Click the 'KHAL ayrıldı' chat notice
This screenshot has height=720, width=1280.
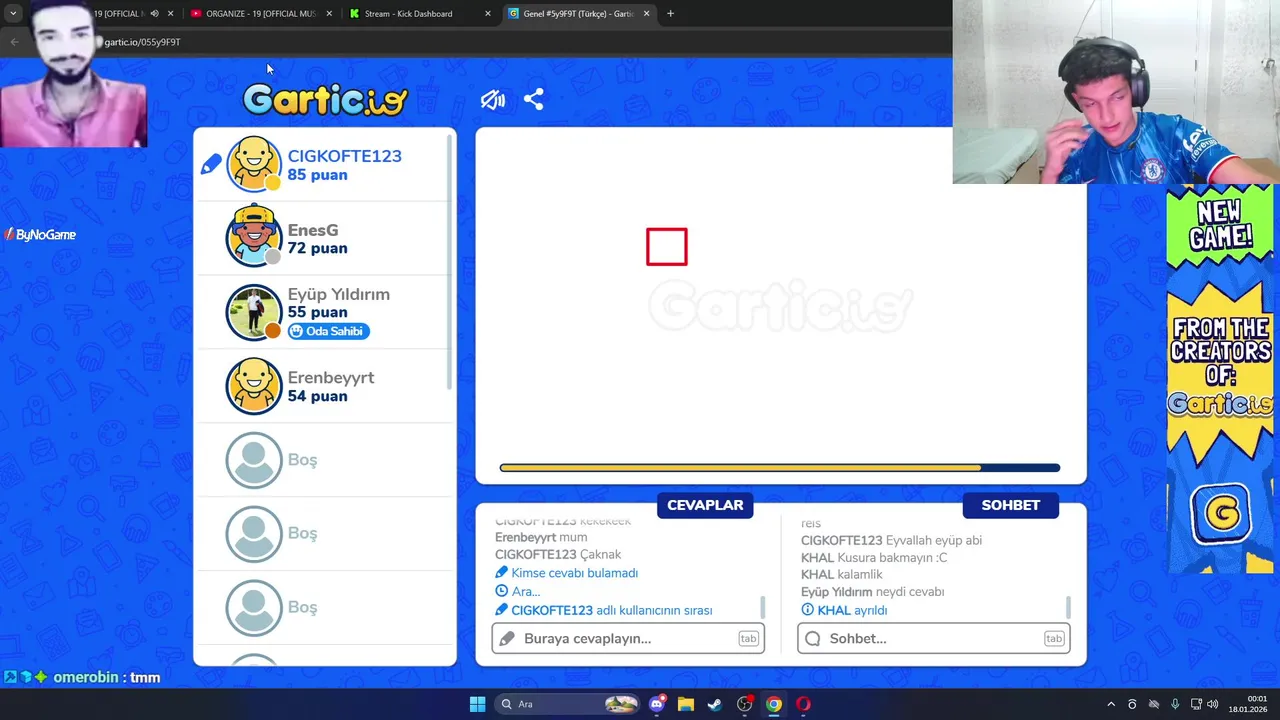click(844, 610)
